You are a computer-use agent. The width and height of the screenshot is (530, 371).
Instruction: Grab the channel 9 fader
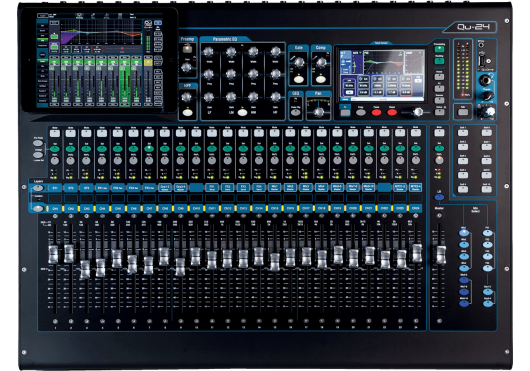point(180,267)
